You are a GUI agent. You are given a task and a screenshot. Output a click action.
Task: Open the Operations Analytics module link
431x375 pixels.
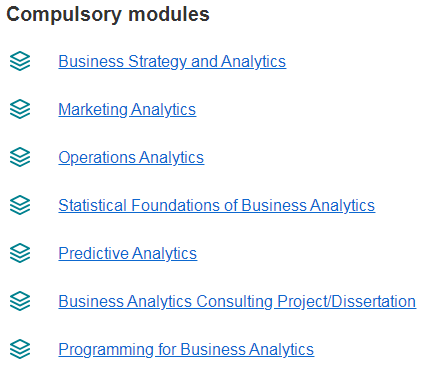131,158
